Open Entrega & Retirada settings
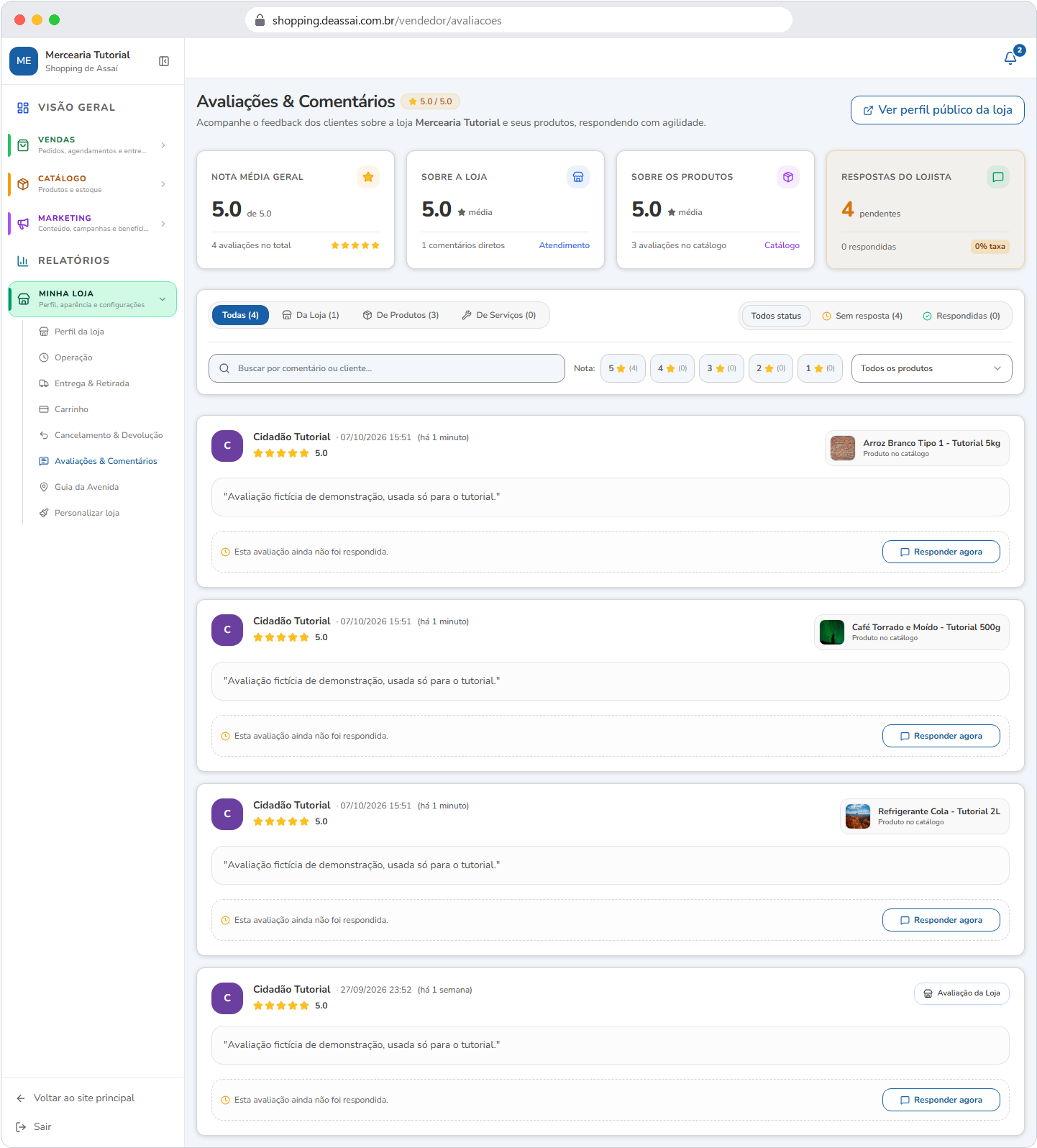Image resolution: width=1037 pixels, height=1148 pixels. (x=91, y=383)
